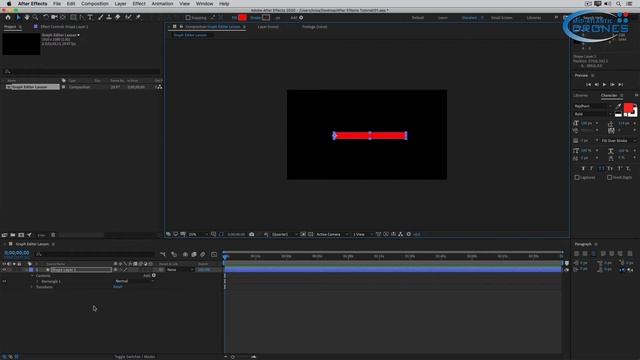Select the Hand tool
Image resolution: width=640 pixels, height=360 pixels.
click(27, 18)
